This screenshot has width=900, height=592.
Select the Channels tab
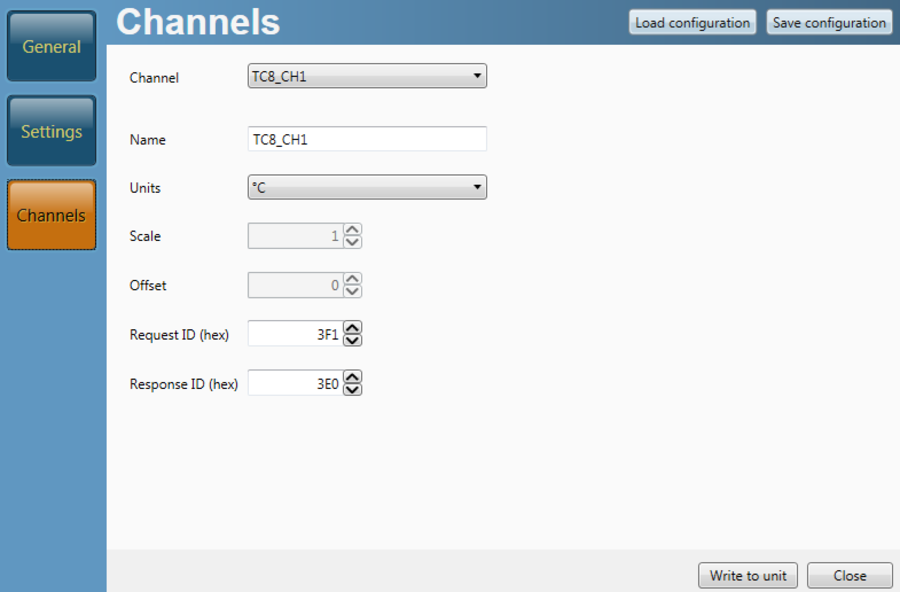tap(52, 215)
